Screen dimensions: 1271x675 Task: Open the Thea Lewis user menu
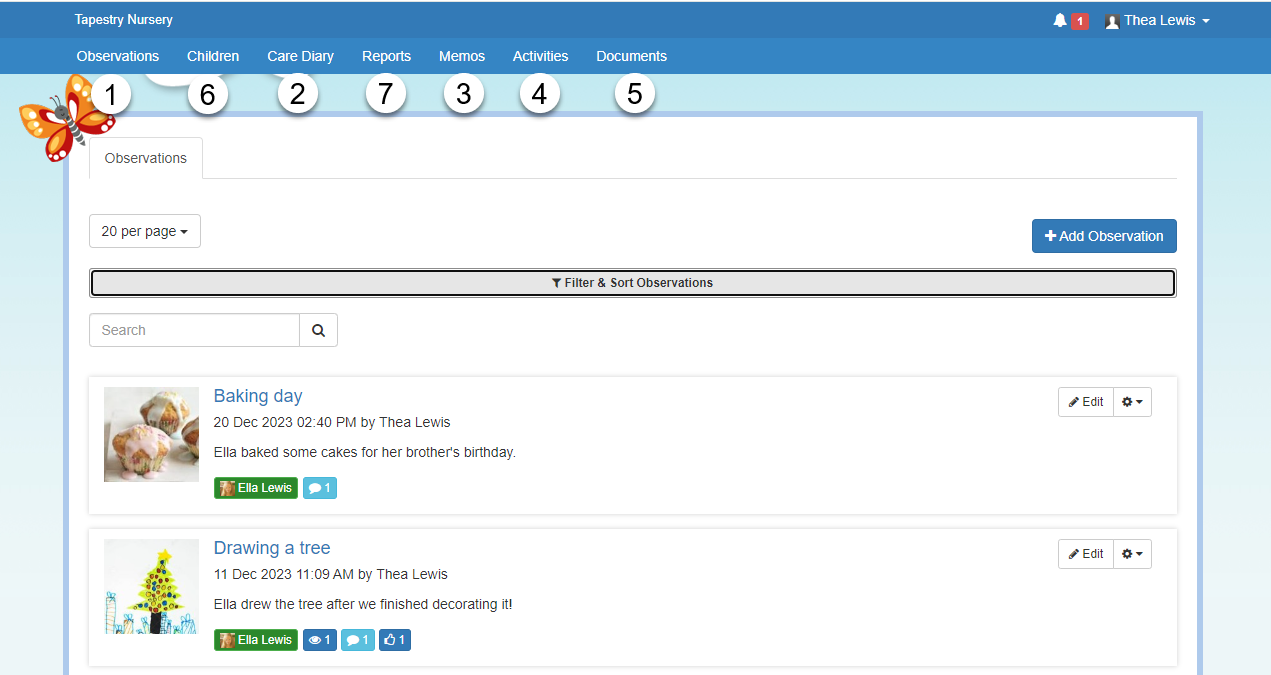click(x=1158, y=20)
